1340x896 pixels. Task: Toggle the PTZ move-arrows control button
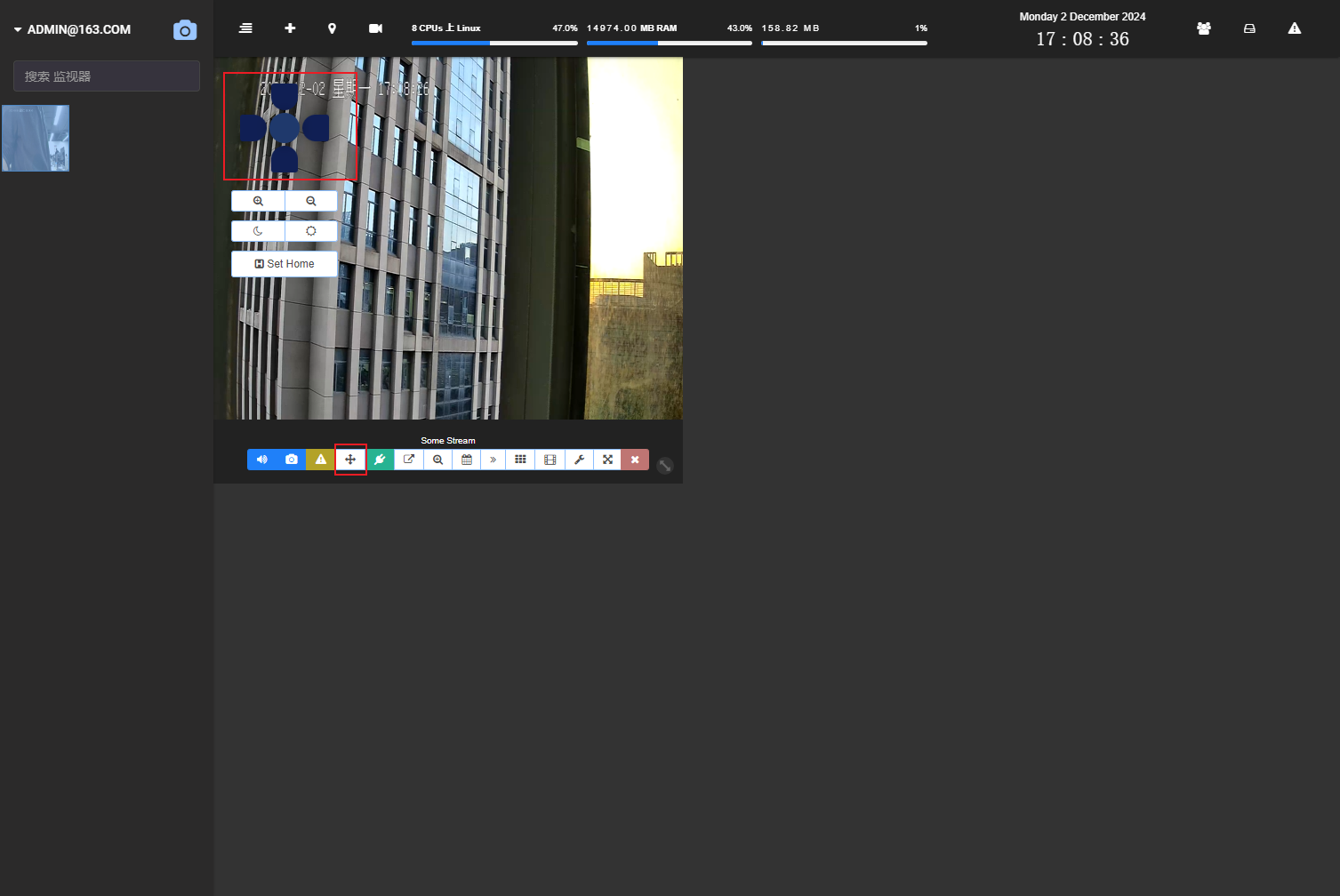[x=350, y=460]
